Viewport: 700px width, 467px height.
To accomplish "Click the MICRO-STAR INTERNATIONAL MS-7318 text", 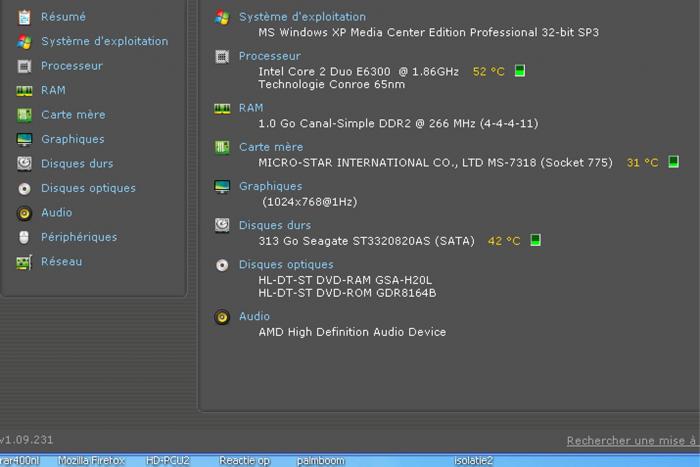I will (x=436, y=163).
